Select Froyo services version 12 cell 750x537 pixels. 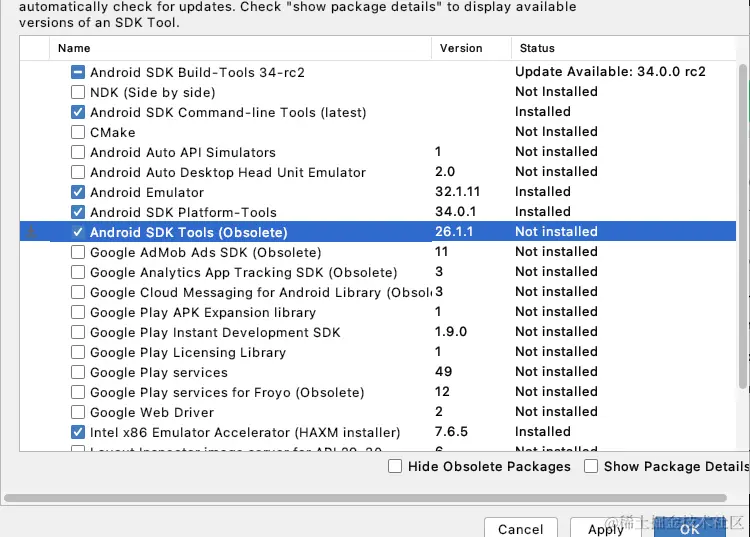pos(442,392)
